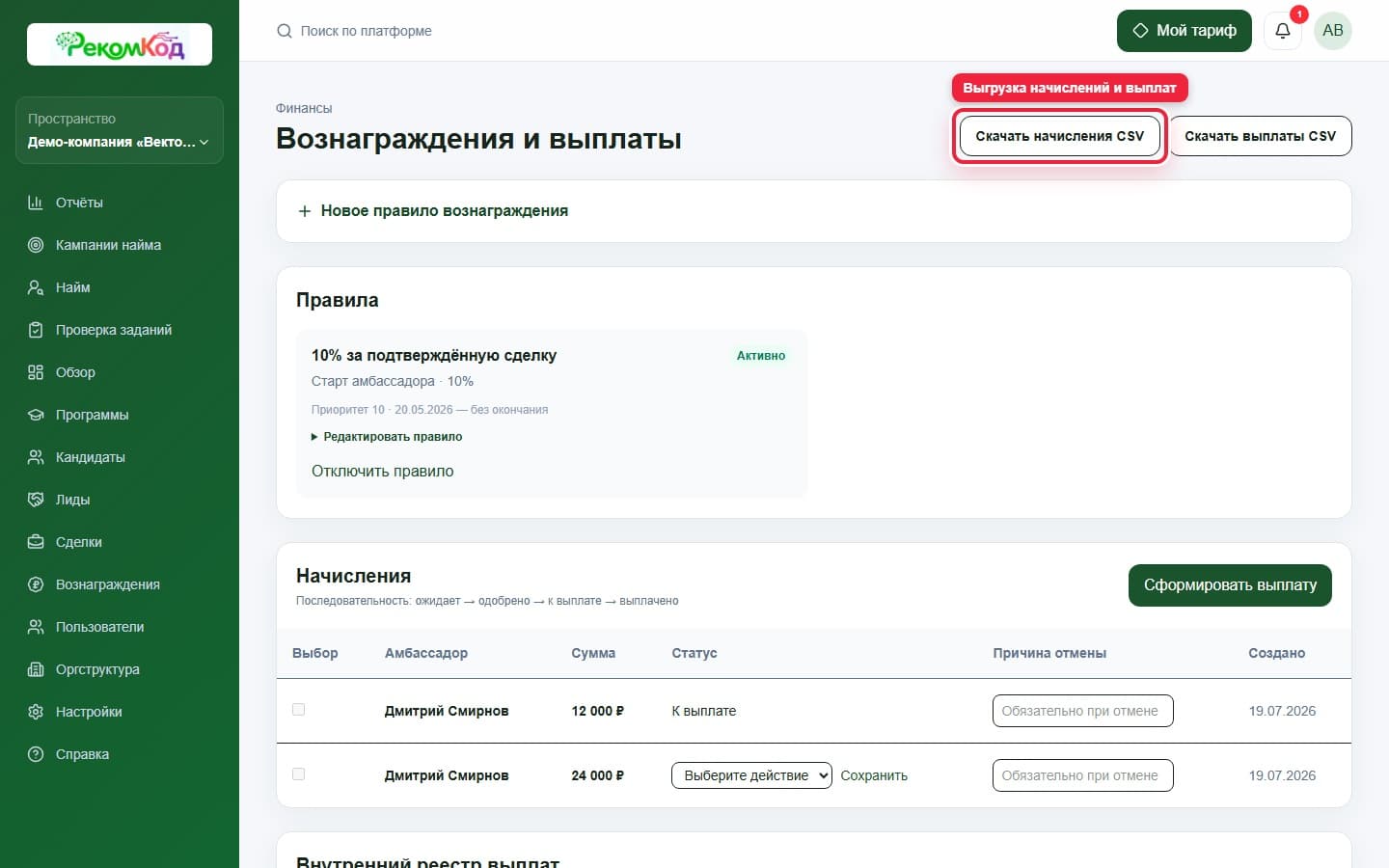The height and width of the screenshot is (868, 1389).
Task: Click the Финансы breadcrumb text
Action: [304, 108]
